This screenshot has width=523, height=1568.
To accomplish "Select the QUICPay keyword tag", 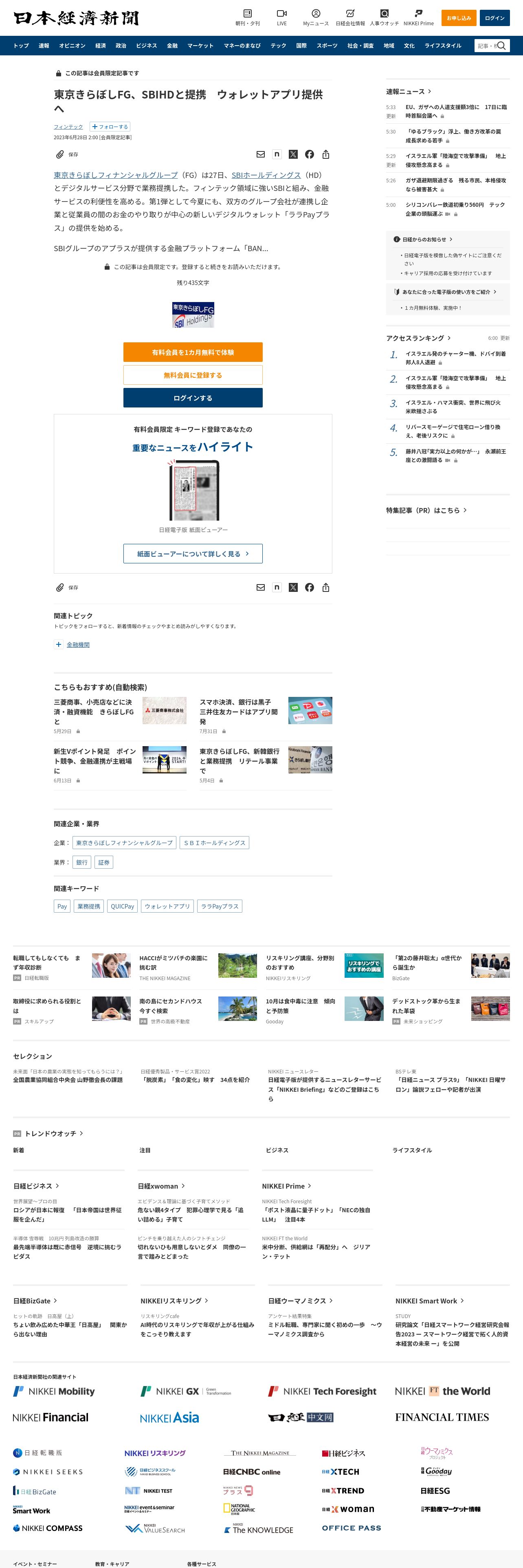I will tap(122, 907).
